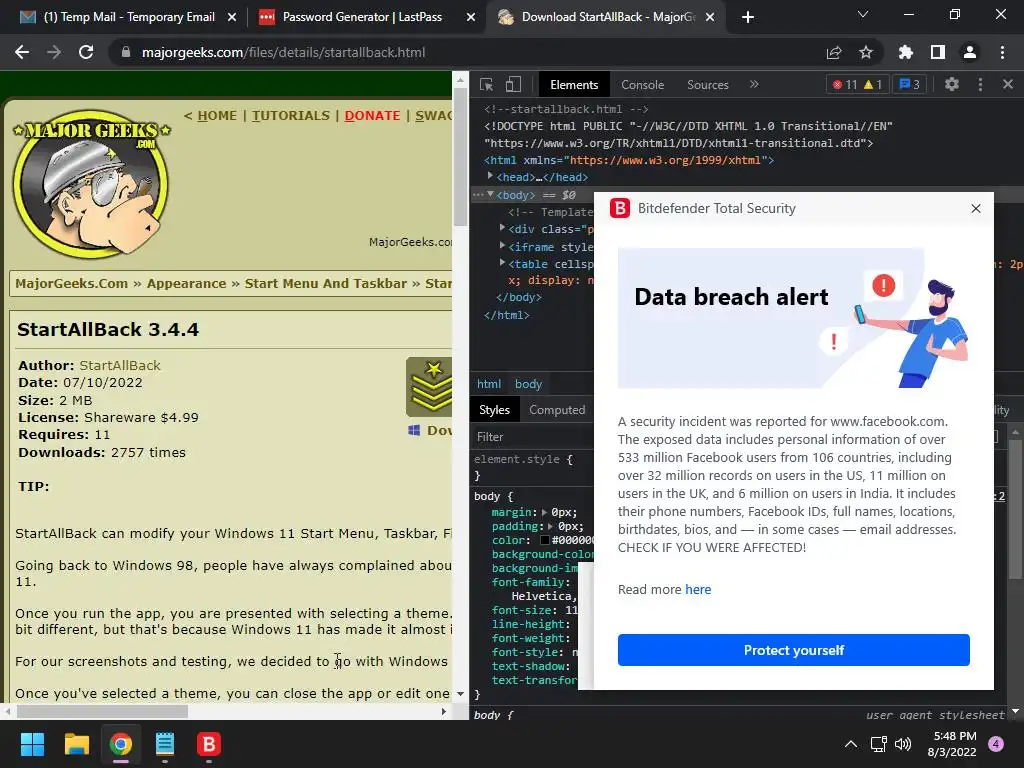Image resolution: width=1024 pixels, height=768 pixels.
Task: Open the Windows Start menu
Action: [x=32, y=744]
